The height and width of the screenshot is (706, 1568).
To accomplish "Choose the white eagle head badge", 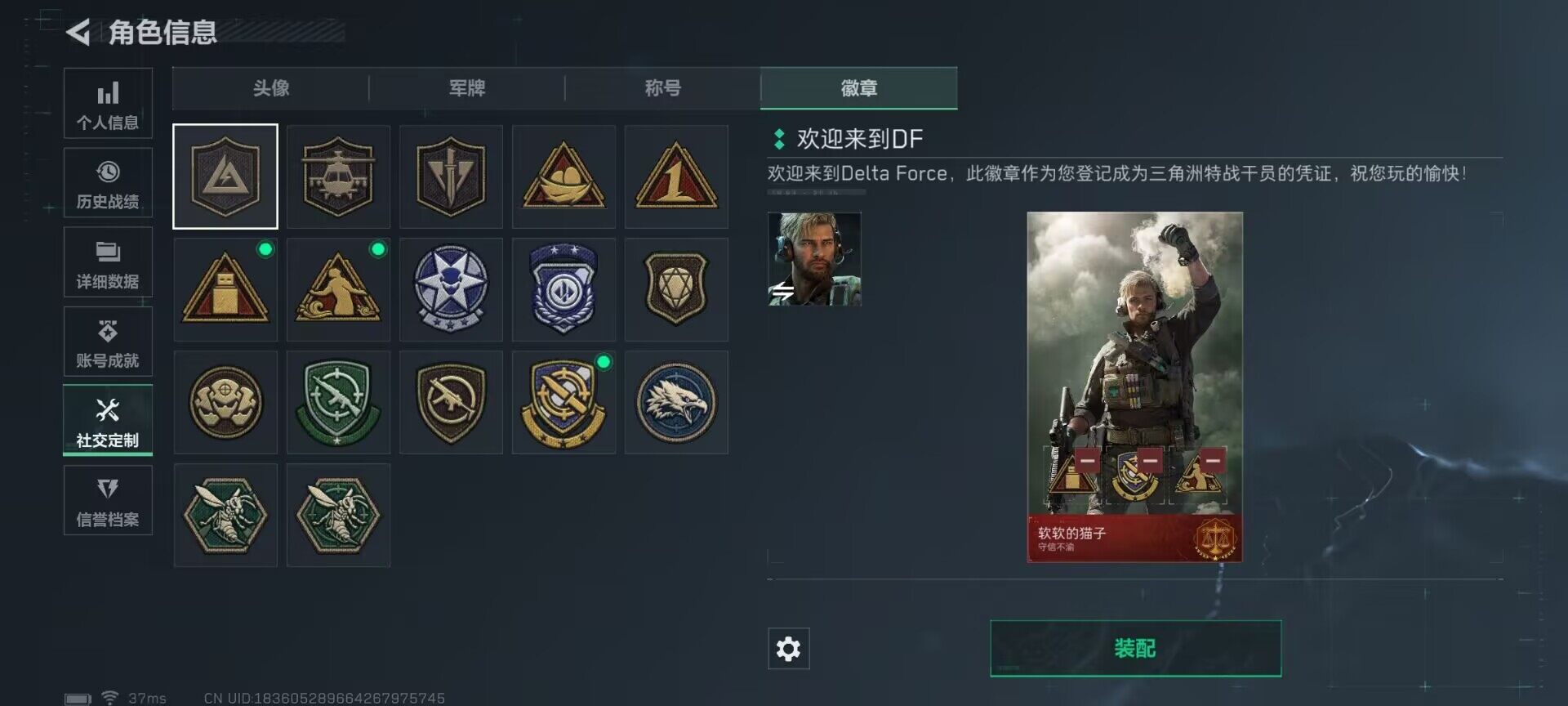I will coord(676,402).
